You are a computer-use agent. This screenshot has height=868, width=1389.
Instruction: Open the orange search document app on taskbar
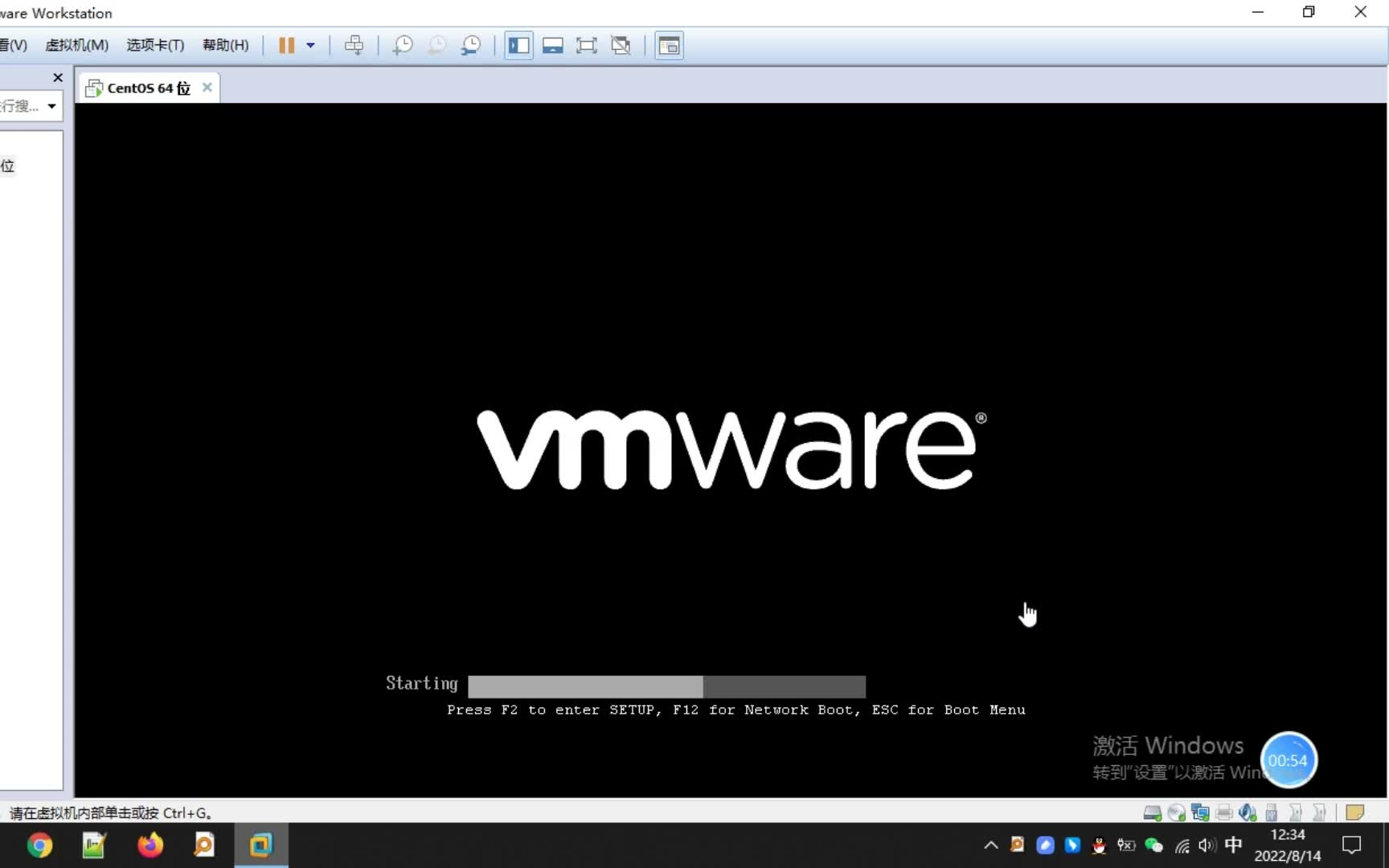point(204,845)
